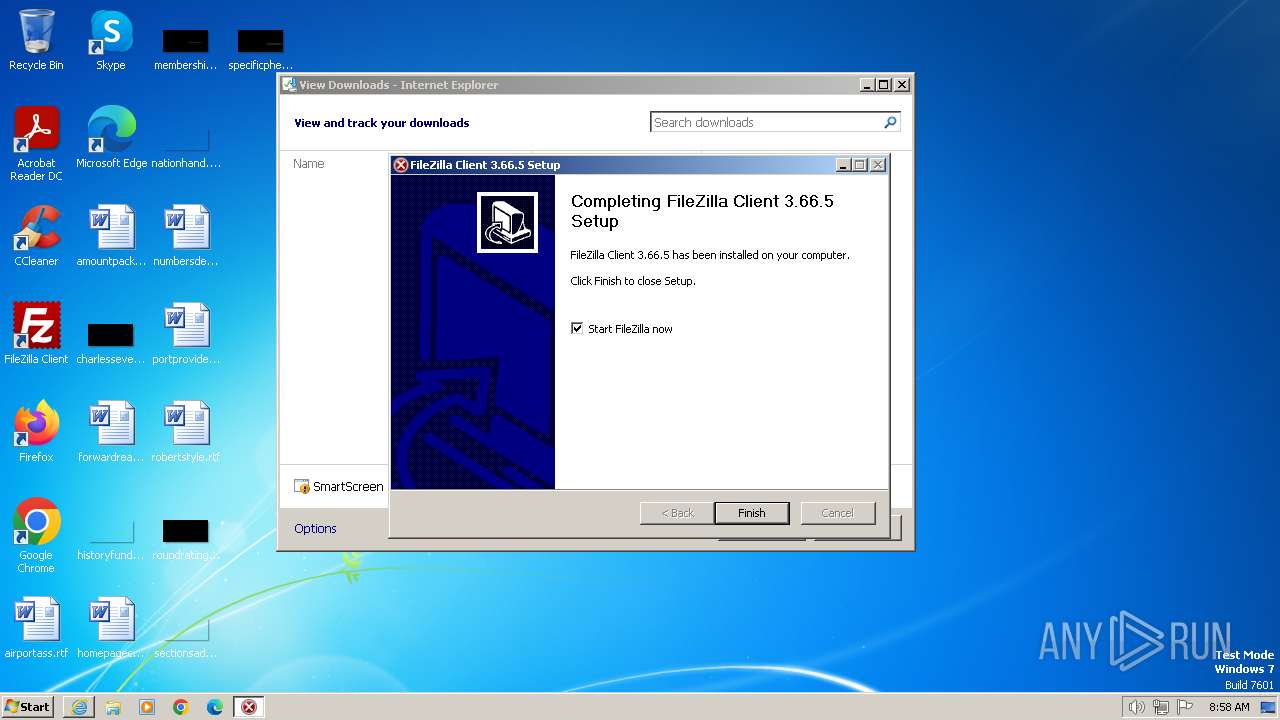Viewport: 1280px width, 720px height.
Task: Select the FileZilla Client desktop icon
Action: (36, 334)
